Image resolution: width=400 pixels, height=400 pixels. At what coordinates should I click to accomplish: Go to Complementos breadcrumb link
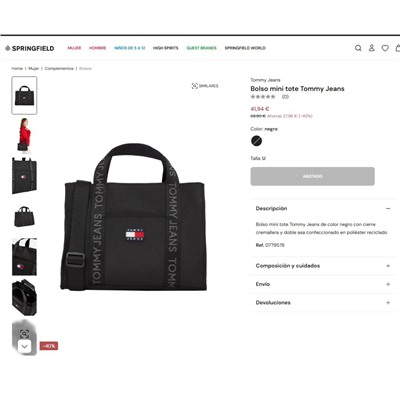click(x=59, y=68)
